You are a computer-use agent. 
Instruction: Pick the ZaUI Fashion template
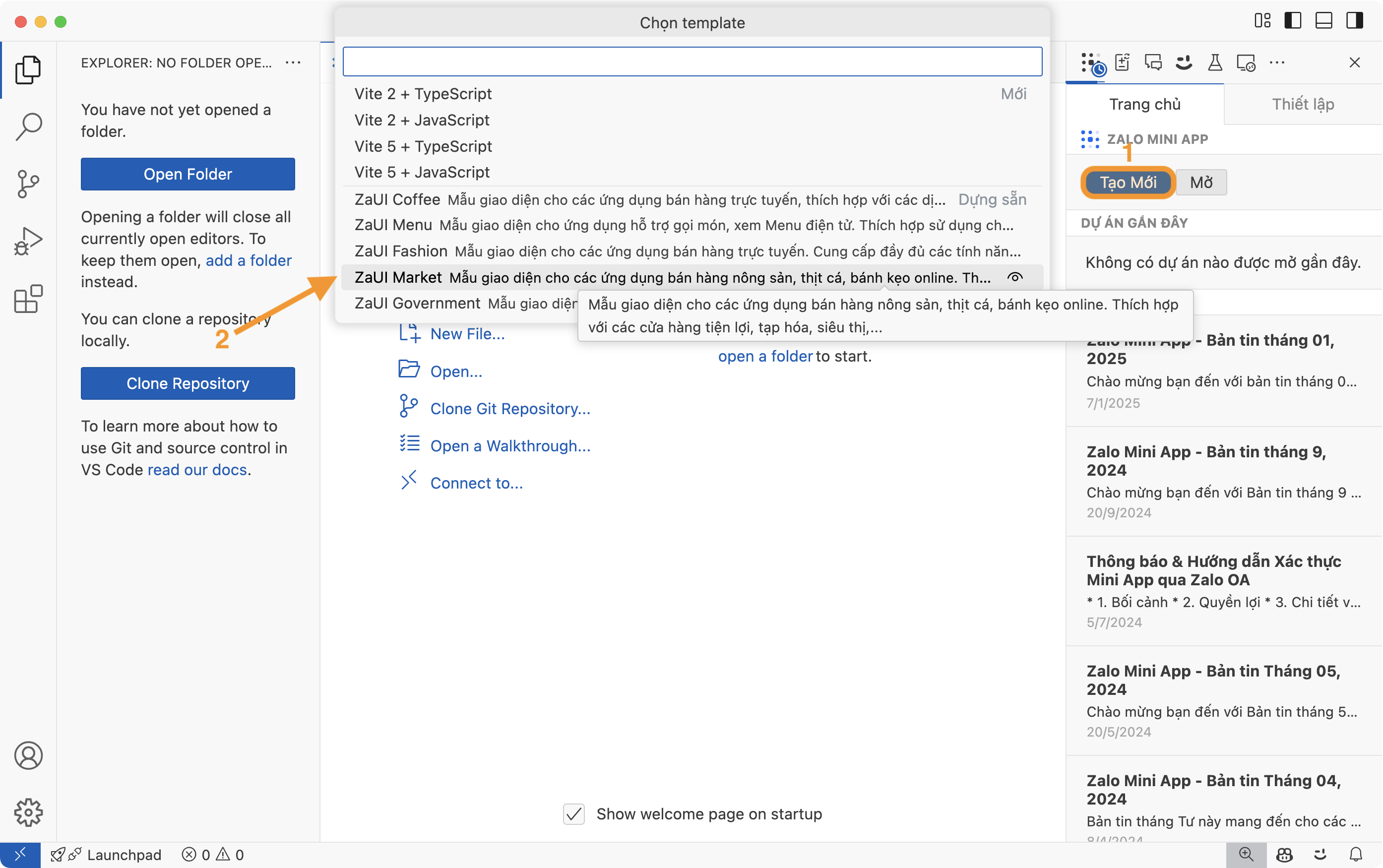(x=692, y=251)
